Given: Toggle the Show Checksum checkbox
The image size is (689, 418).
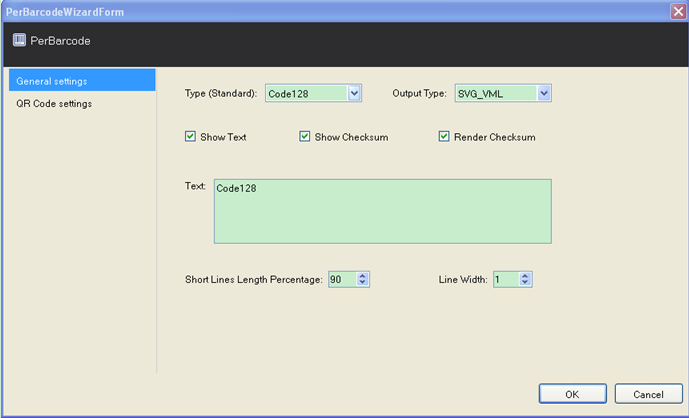Looking at the screenshot, I should pyautogui.click(x=305, y=136).
